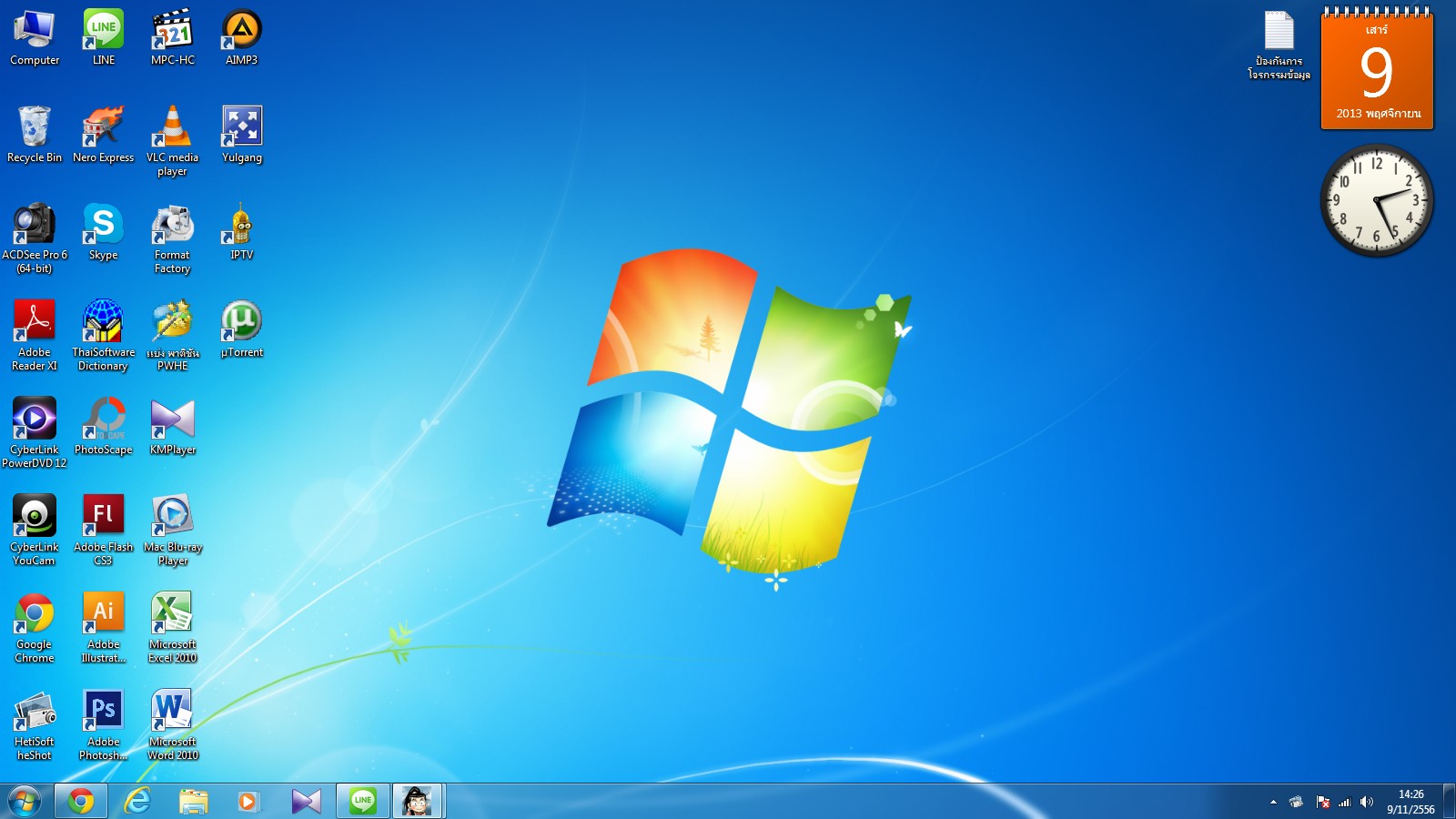Select the Computer desktop icon
1456x819 pixels.
35,37
